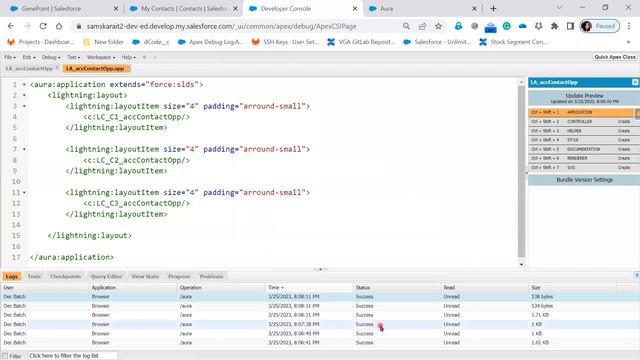Create the STYLE bundle file
Image resolution: width=640 pixels, height=360 pixels.
(x=624, y=140)
